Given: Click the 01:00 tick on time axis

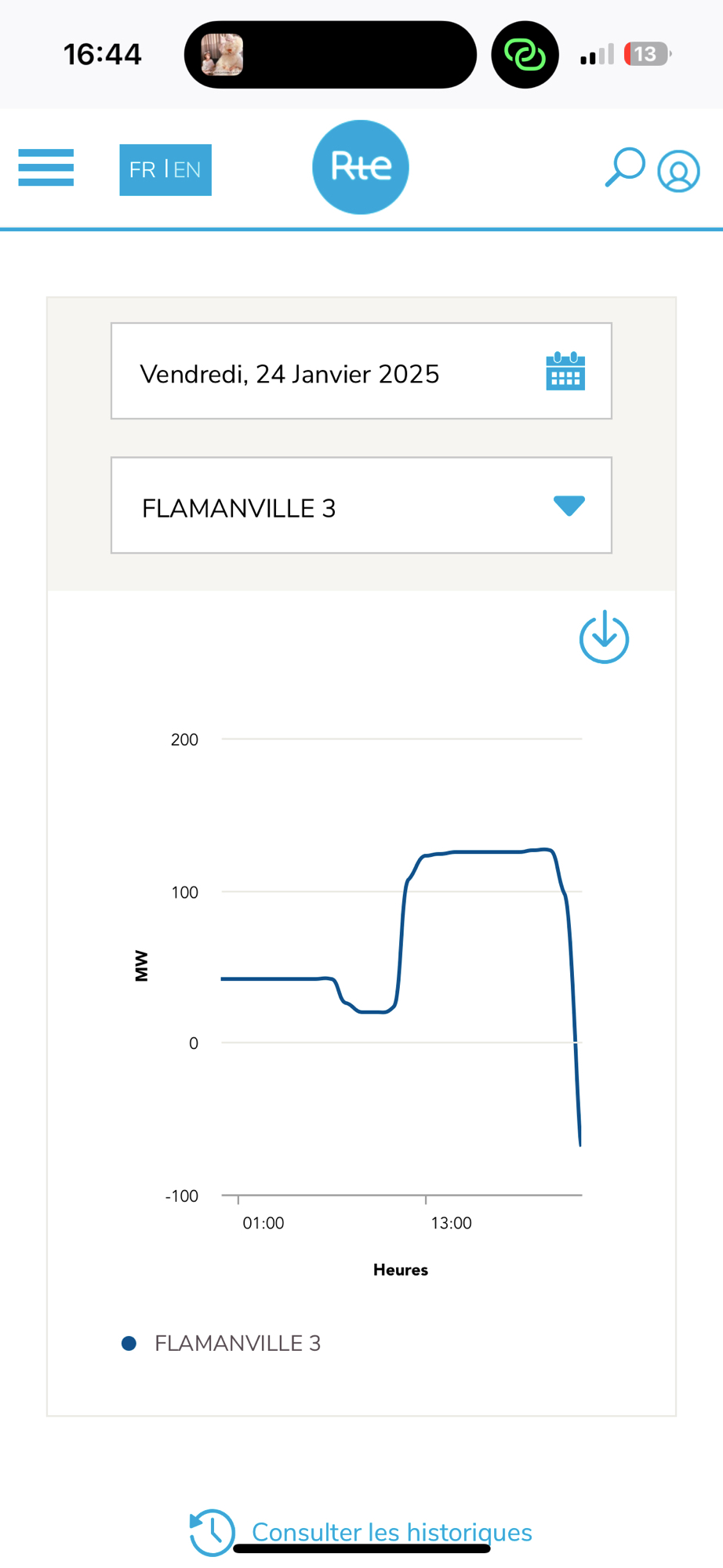Looking at the screenshot, I should pos(263,1222).
